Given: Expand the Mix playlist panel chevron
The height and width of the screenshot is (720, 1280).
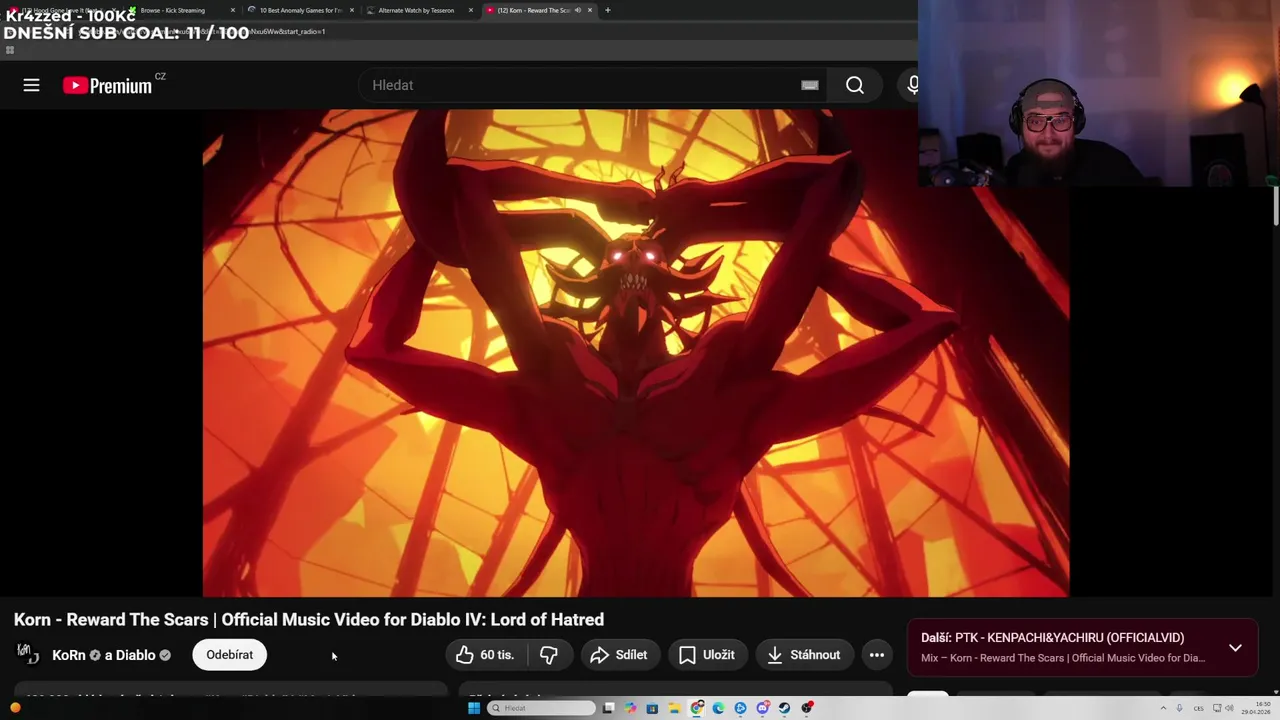Looking at the screenshot, I should [1235, 647].
